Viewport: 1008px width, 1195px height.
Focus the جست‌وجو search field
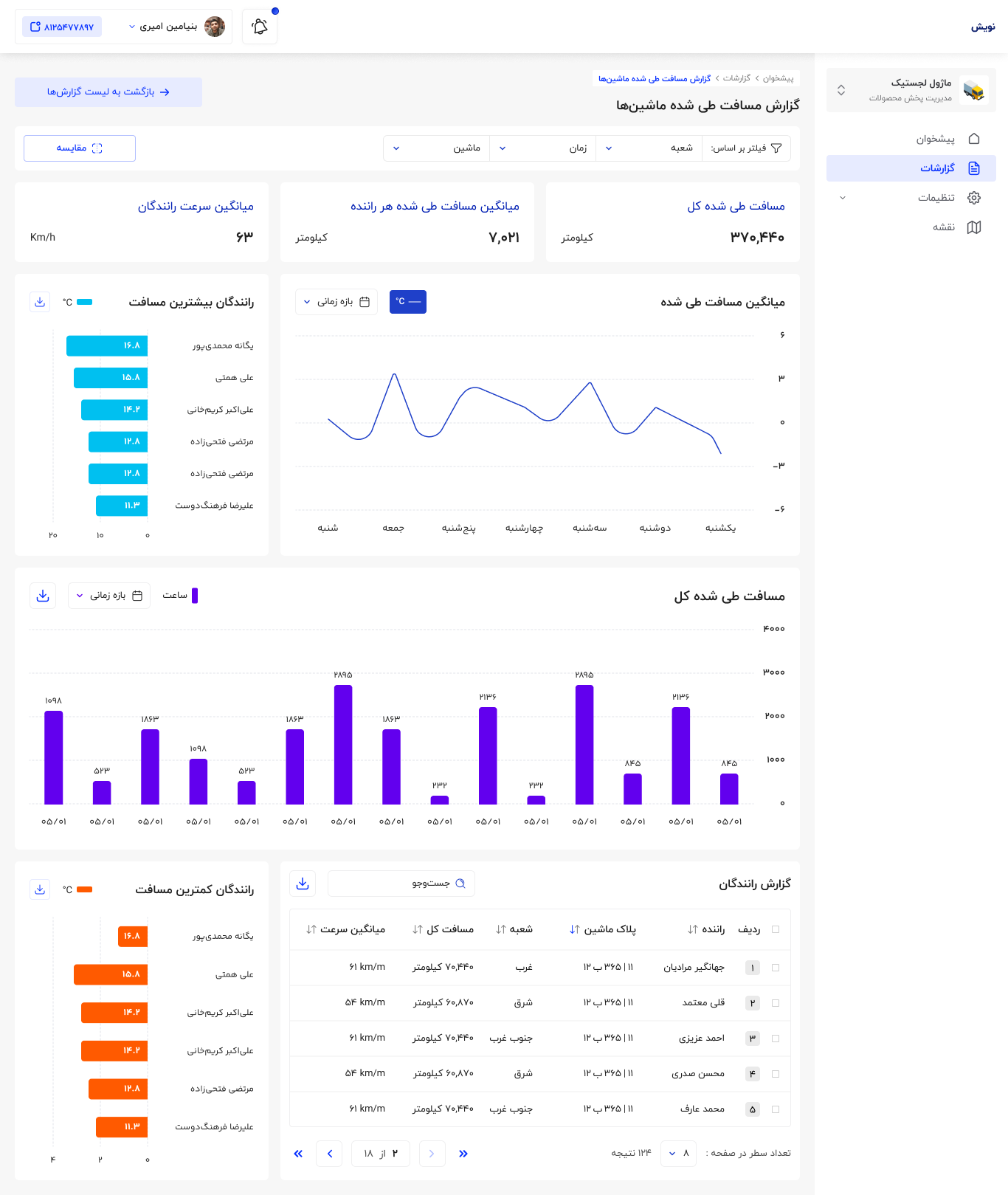401,884
